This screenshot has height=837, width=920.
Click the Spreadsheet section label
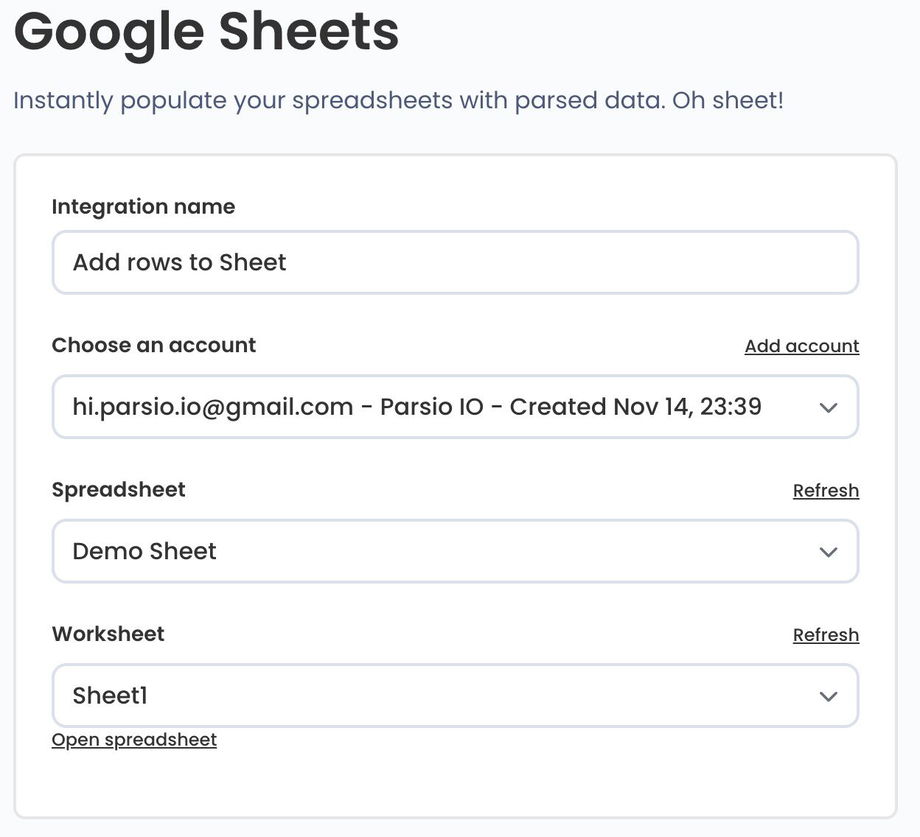118,489
